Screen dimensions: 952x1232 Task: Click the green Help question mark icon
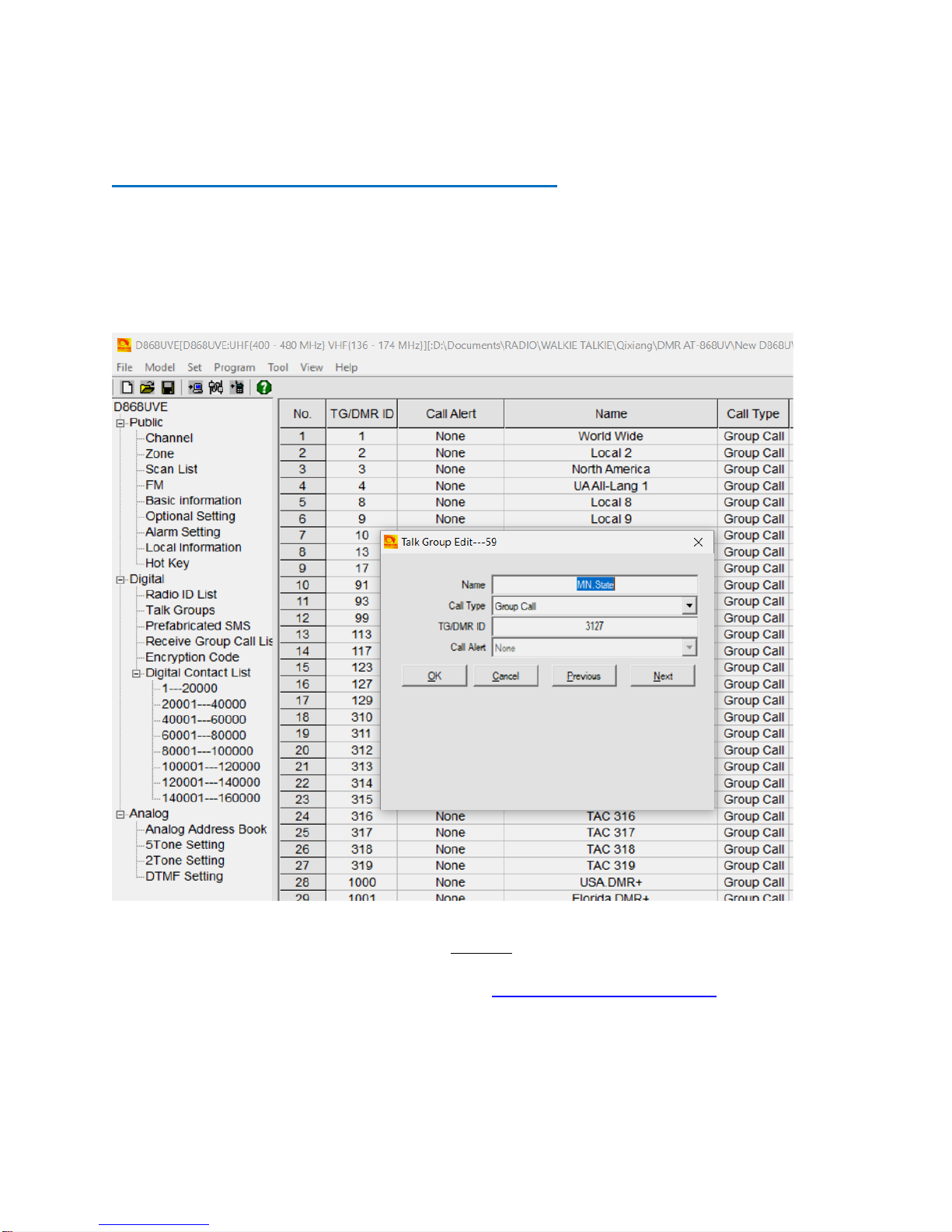(x=264, y=387)
